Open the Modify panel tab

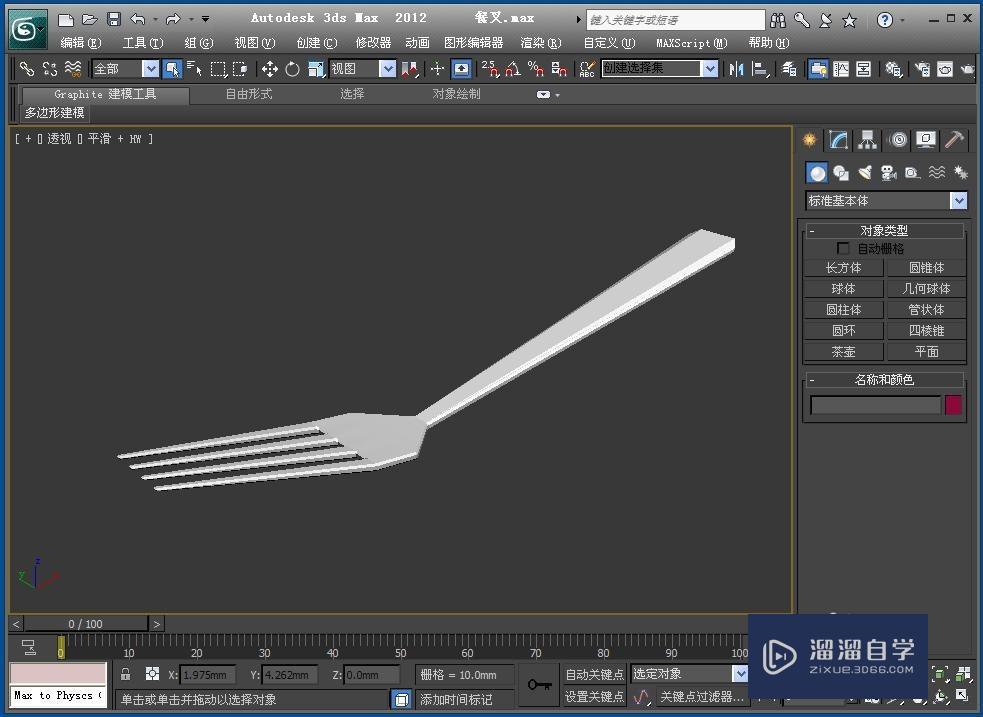[838, 140]
